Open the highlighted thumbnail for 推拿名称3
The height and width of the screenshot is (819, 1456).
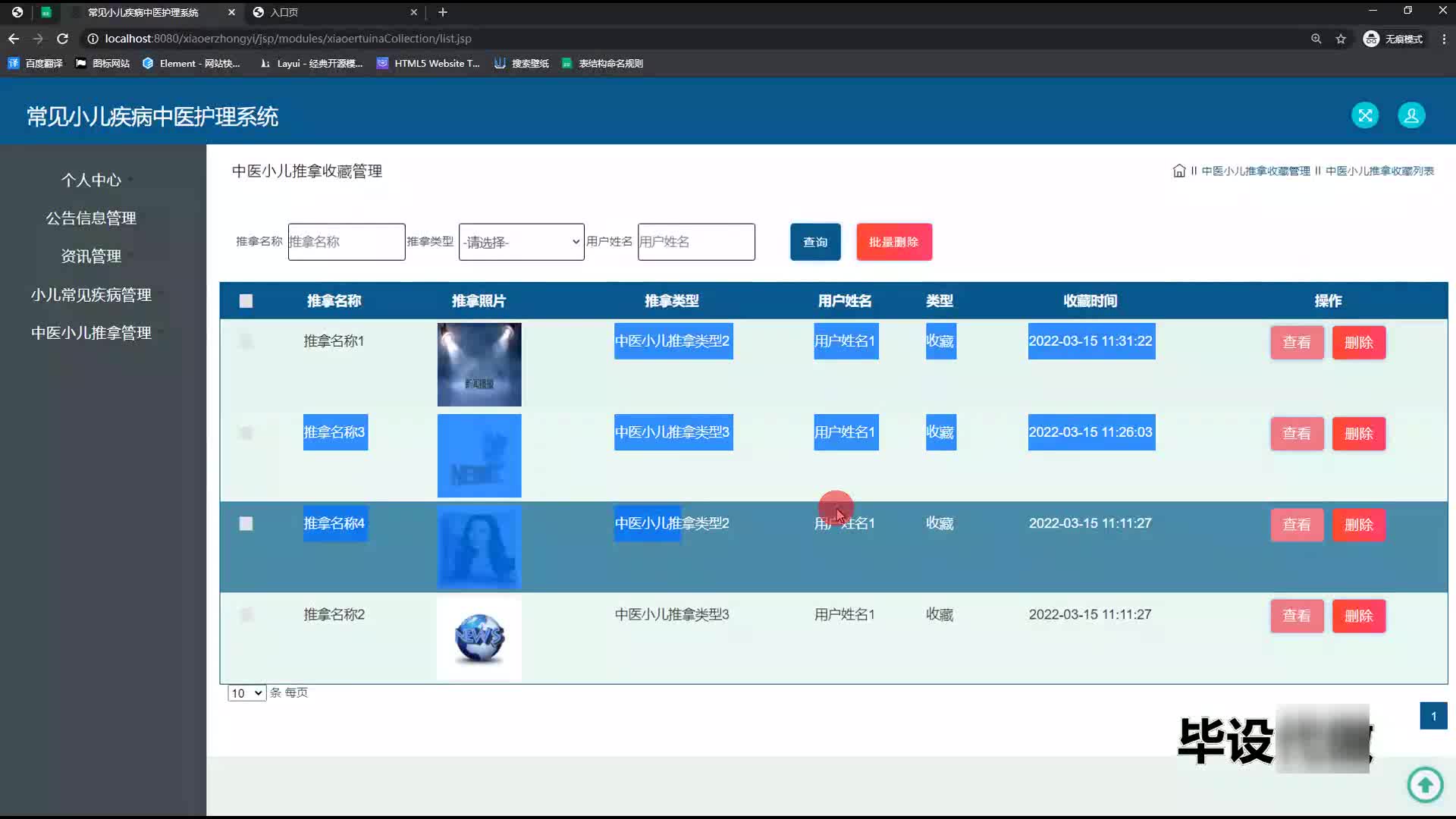coord(479,456)
